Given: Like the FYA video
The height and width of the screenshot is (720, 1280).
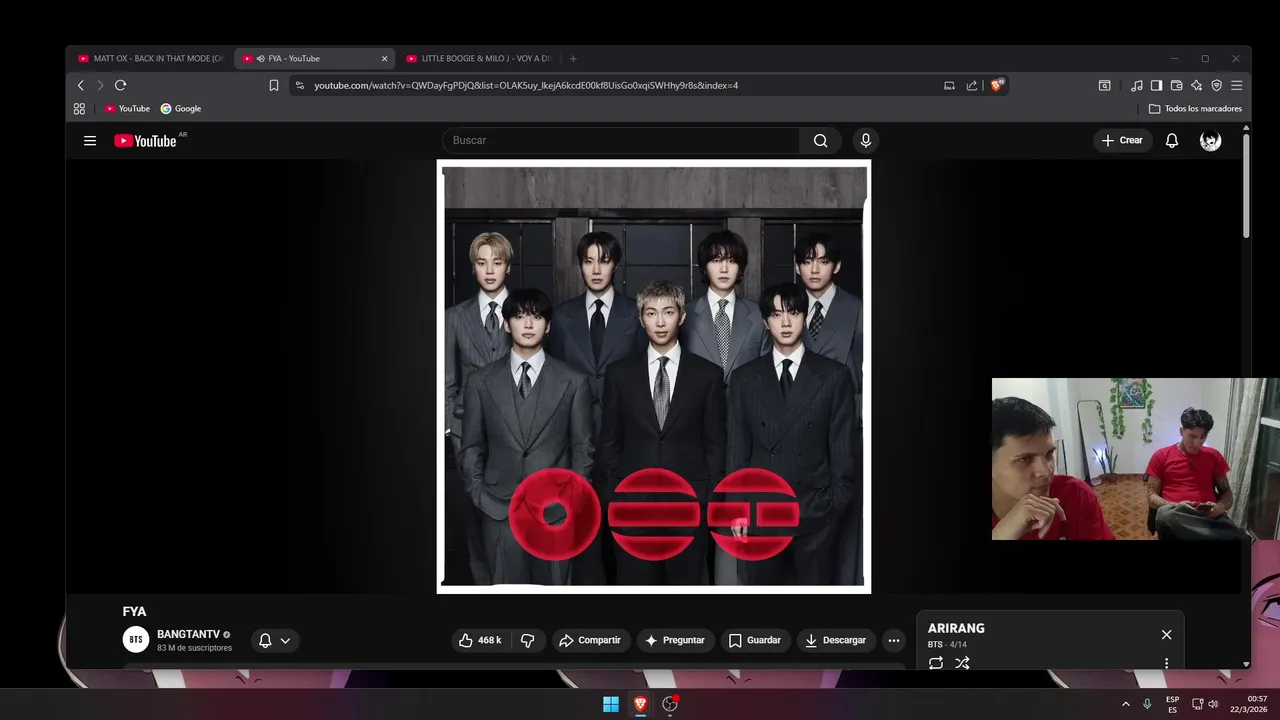Looking at the screenshot, I should pyautogui.click(x=480, y=640).
